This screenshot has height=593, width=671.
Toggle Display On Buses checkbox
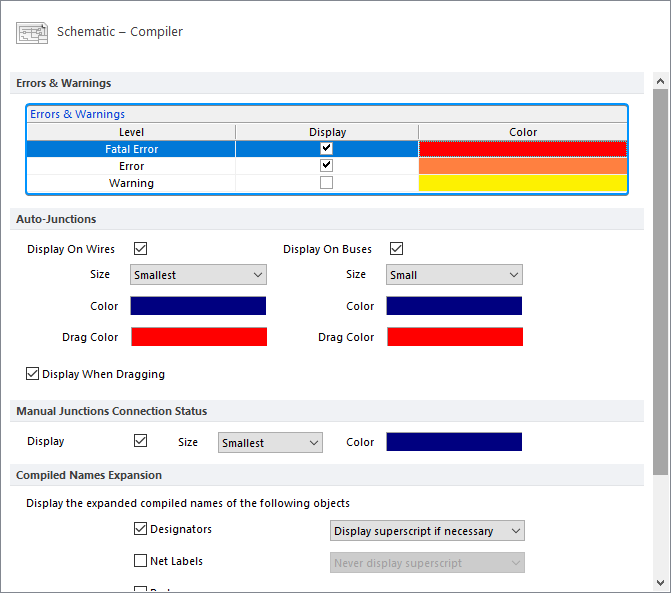(x=396, y=249)
